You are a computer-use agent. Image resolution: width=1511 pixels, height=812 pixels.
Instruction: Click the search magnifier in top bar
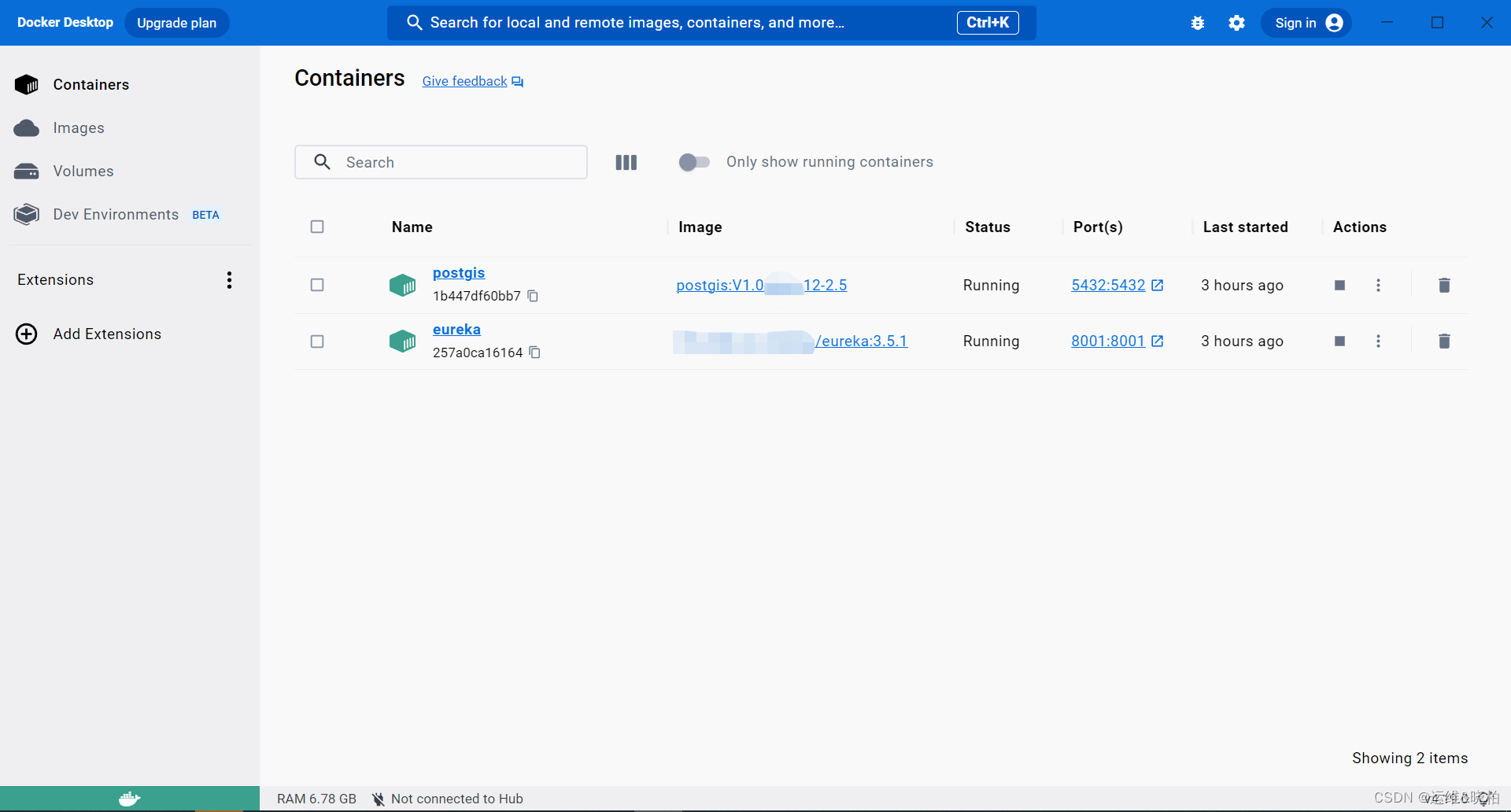(414, 23)
